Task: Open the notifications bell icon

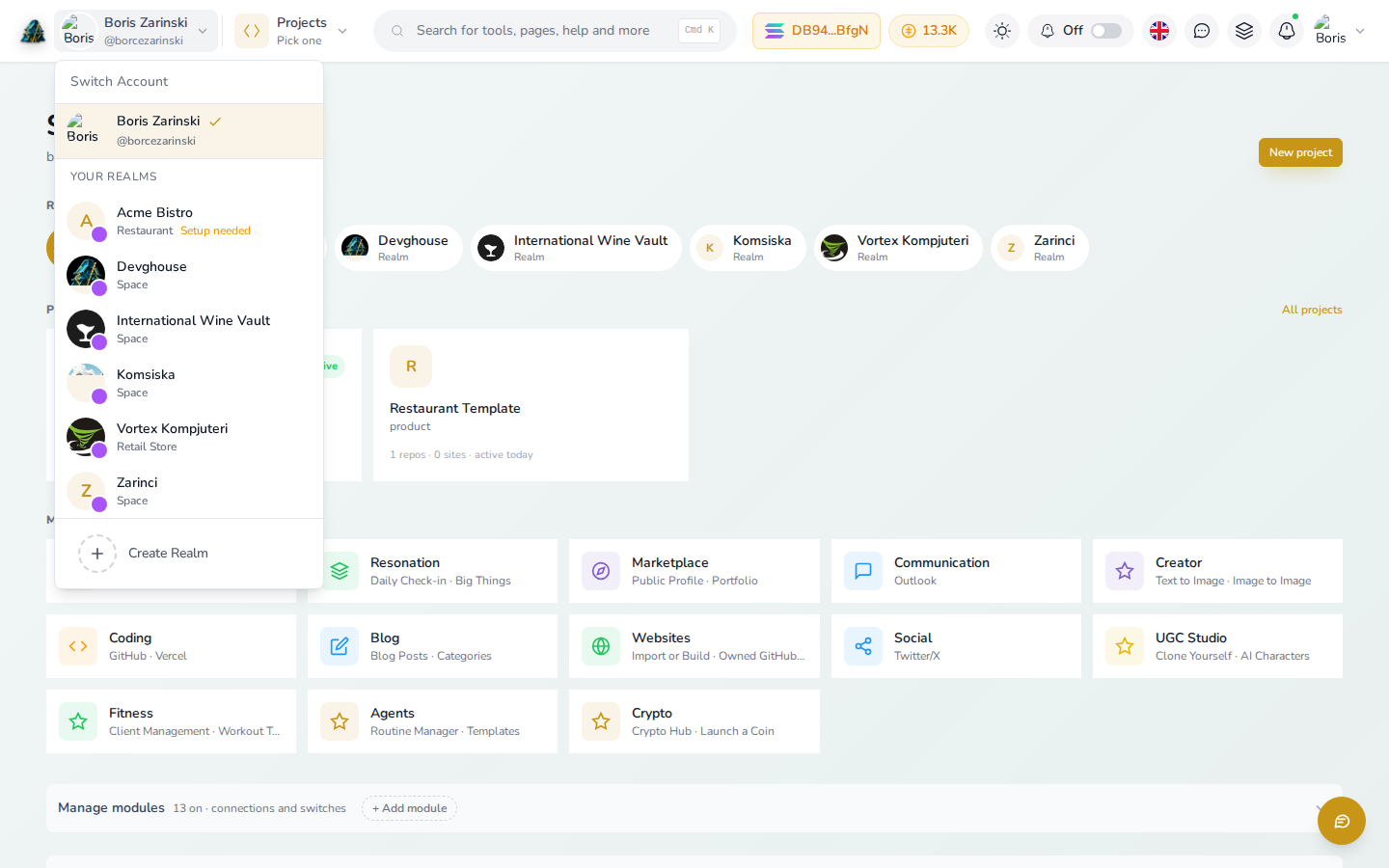Action: tap(1287, 31)
